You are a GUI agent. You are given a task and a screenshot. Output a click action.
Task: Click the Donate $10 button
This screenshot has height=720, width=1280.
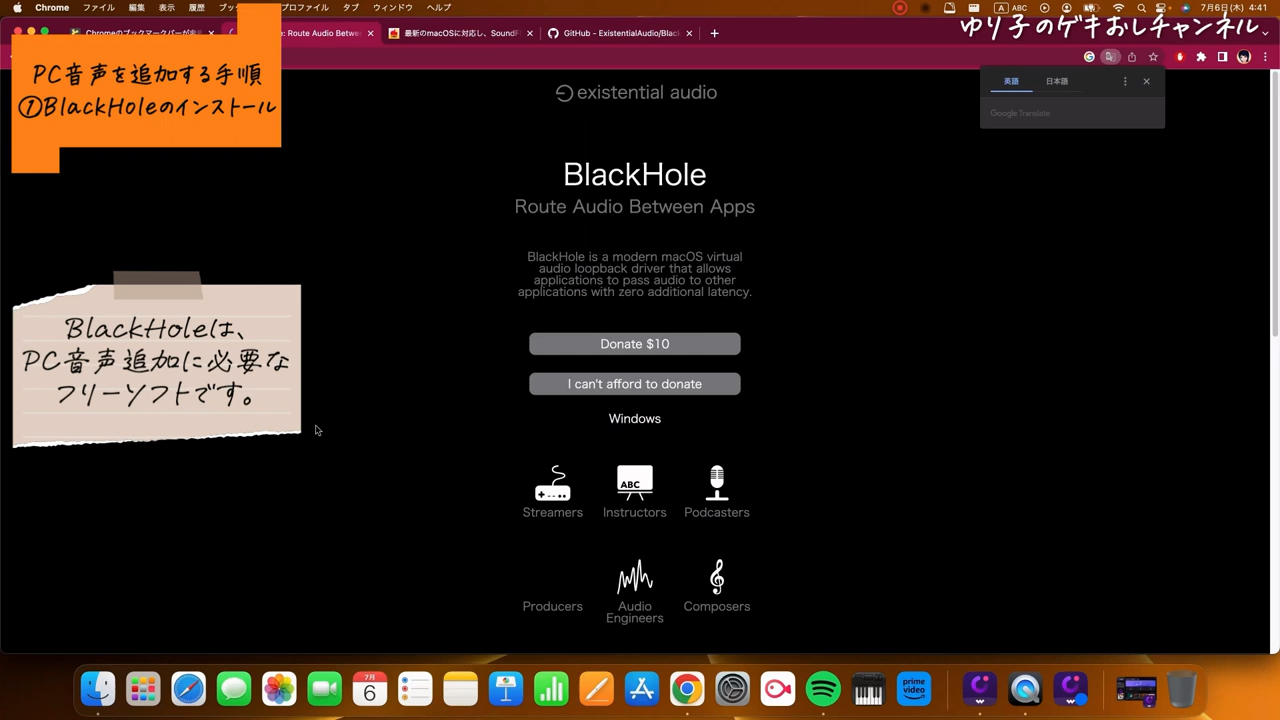pos(634,344)
